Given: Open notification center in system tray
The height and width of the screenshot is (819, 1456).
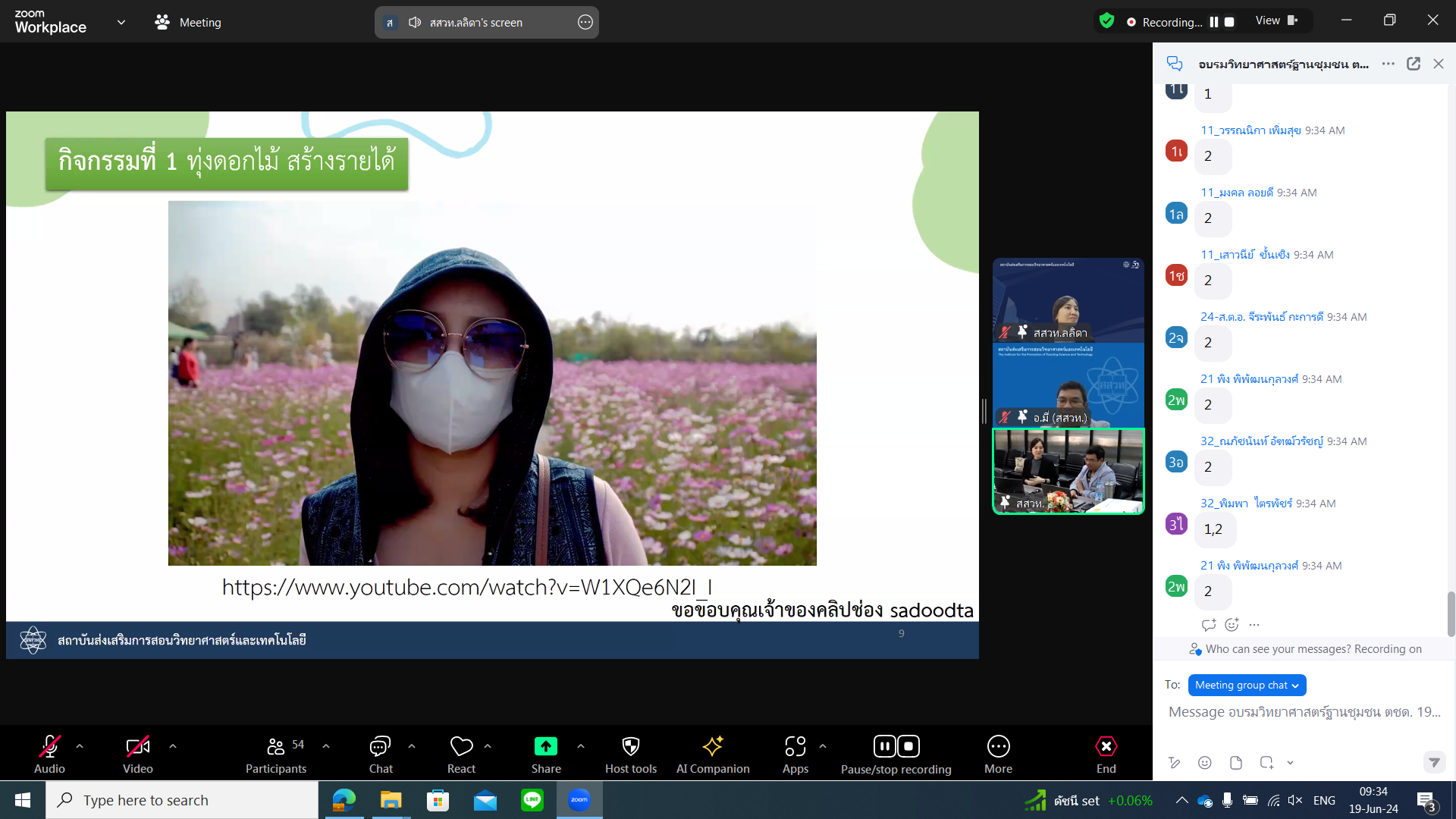Looking at the screenshot, I should 1426,801.
